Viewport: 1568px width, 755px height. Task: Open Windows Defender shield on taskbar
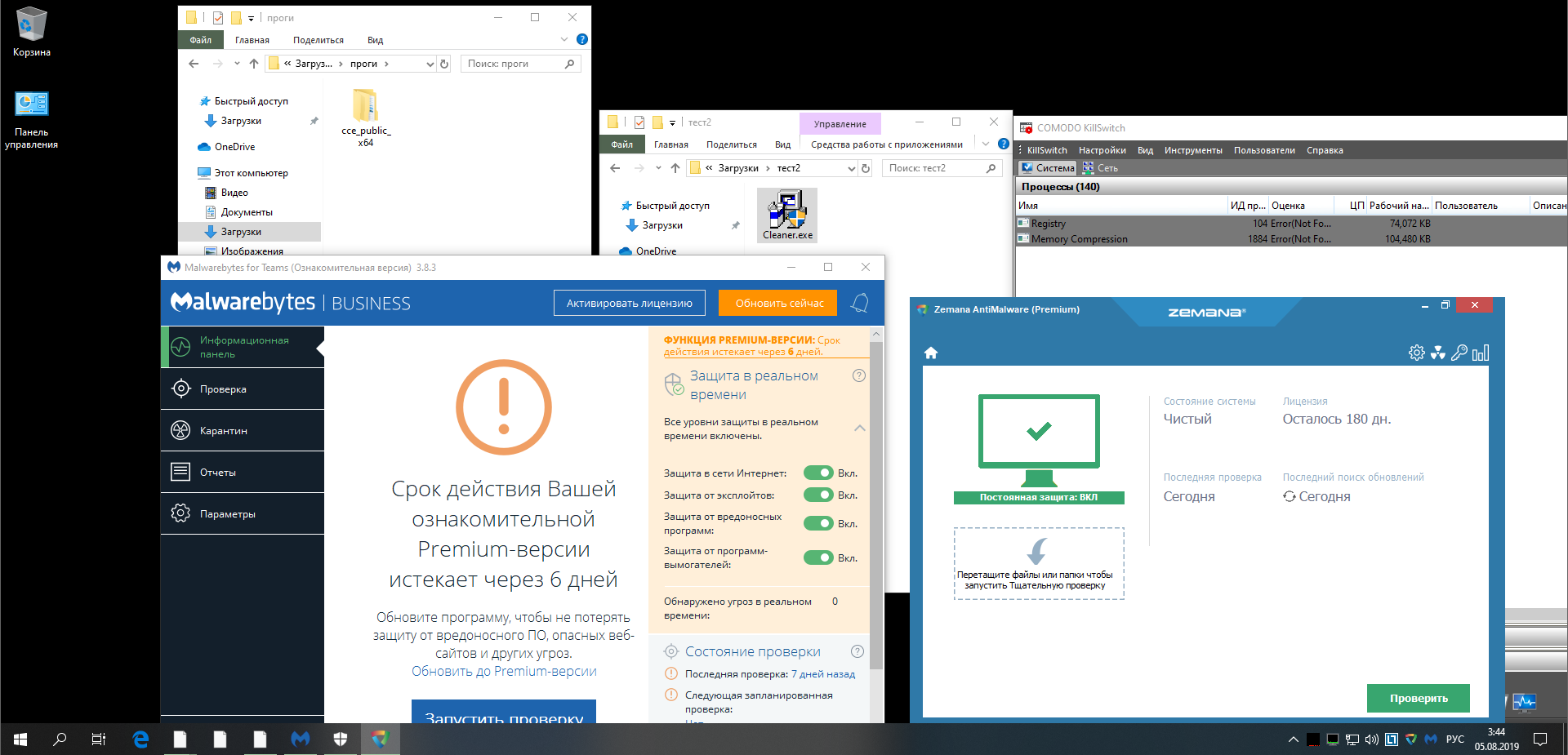tap(341, 739)
